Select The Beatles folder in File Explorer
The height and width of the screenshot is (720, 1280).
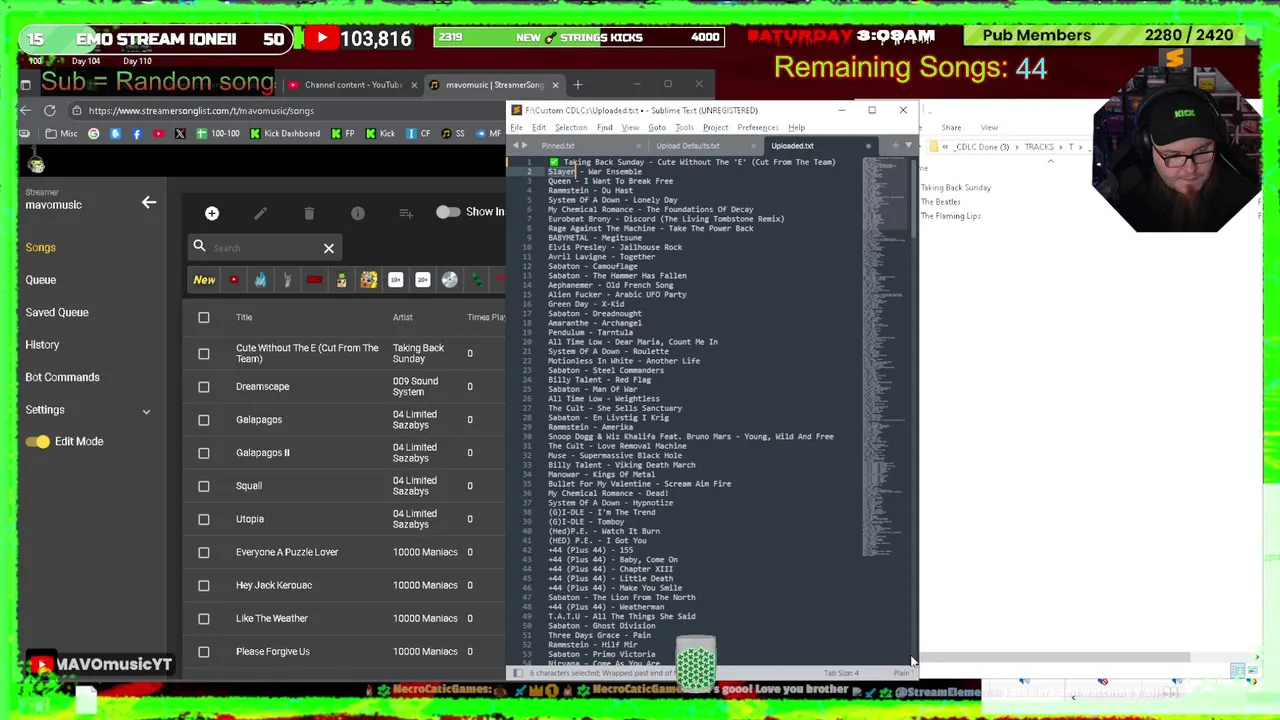pyautogui.click(x=940, y=202)
